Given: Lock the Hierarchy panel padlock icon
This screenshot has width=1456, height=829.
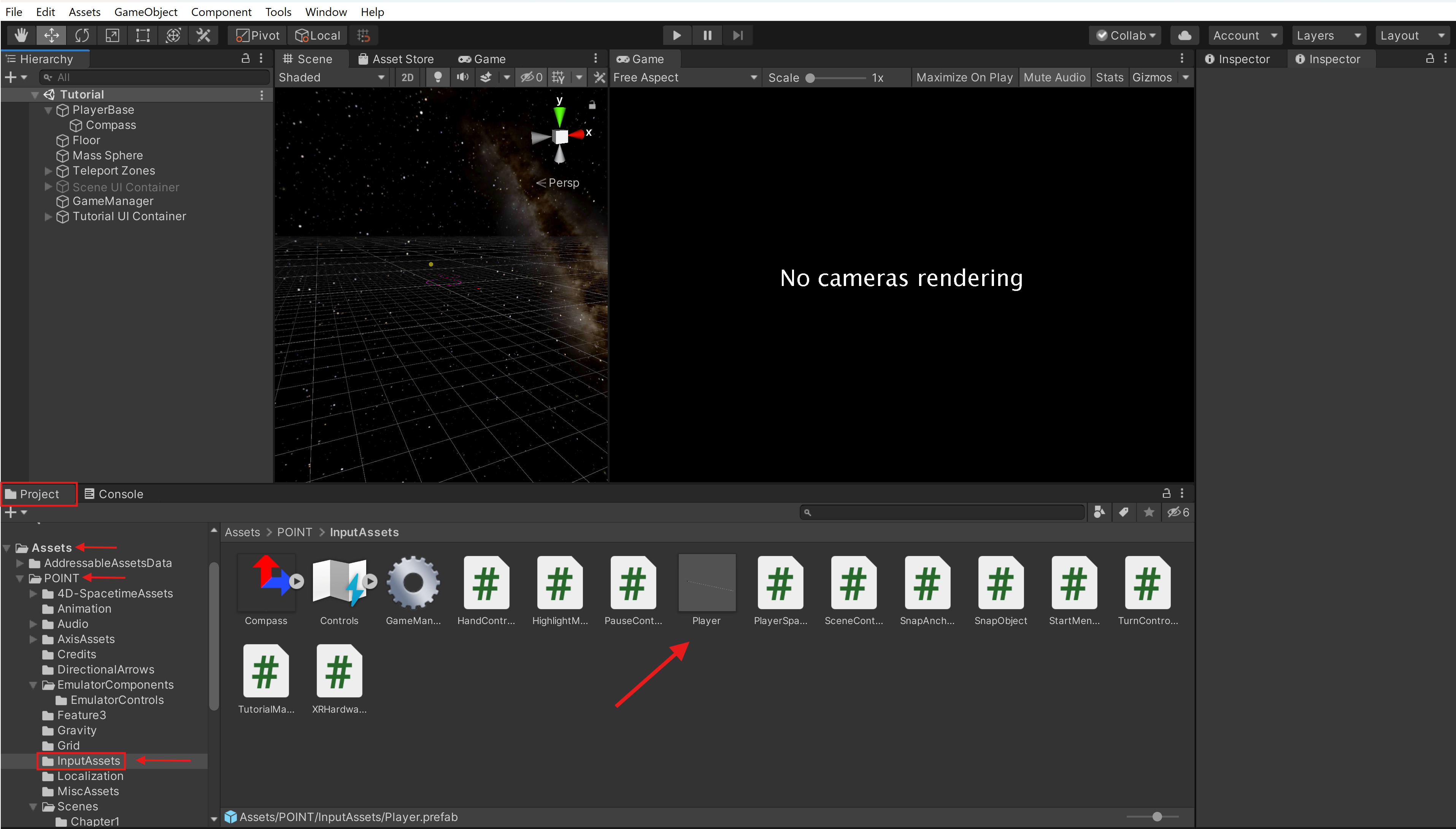Looking at the screenshot, I should point(245,58).
